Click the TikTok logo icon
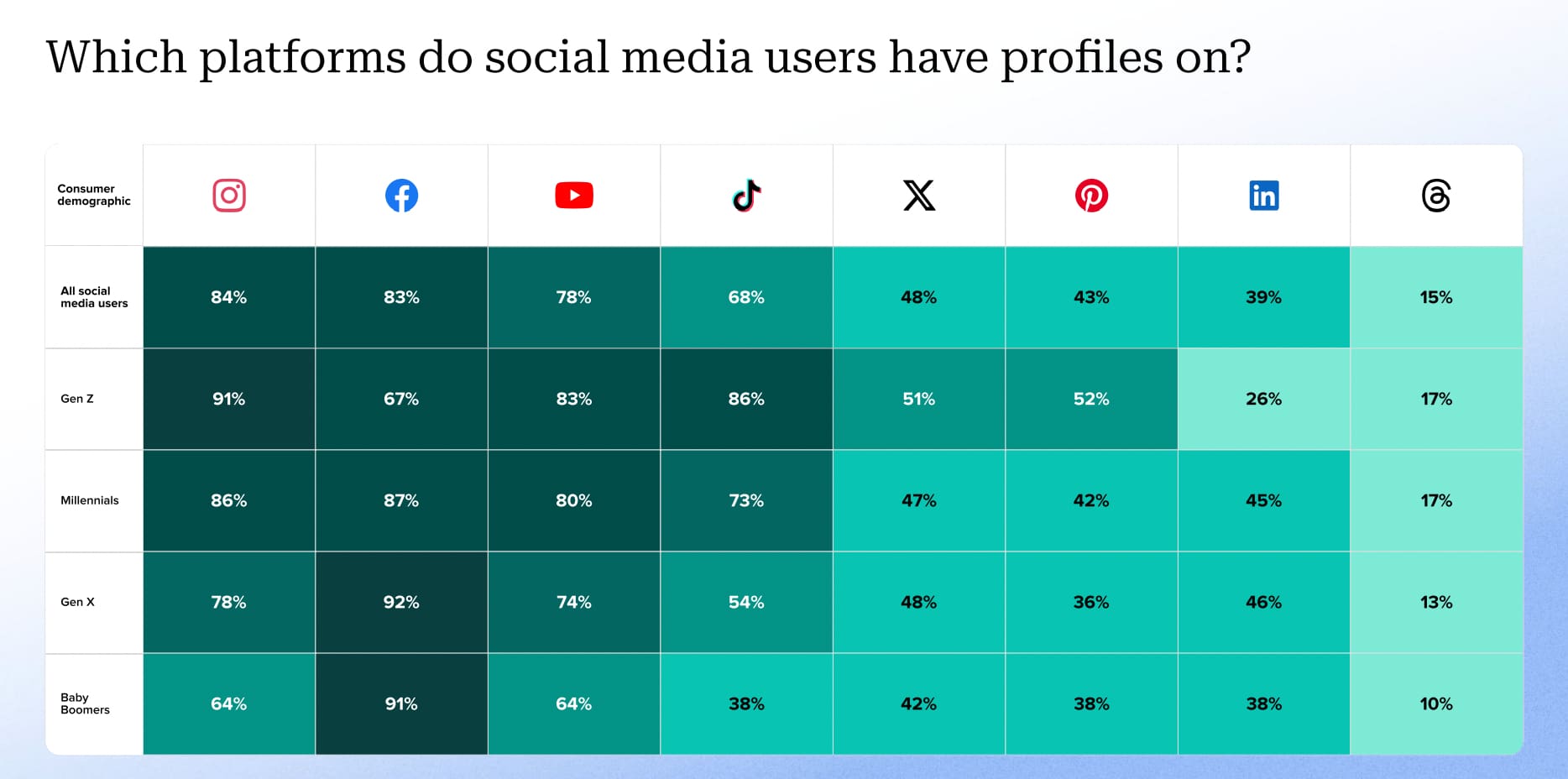 746,196
